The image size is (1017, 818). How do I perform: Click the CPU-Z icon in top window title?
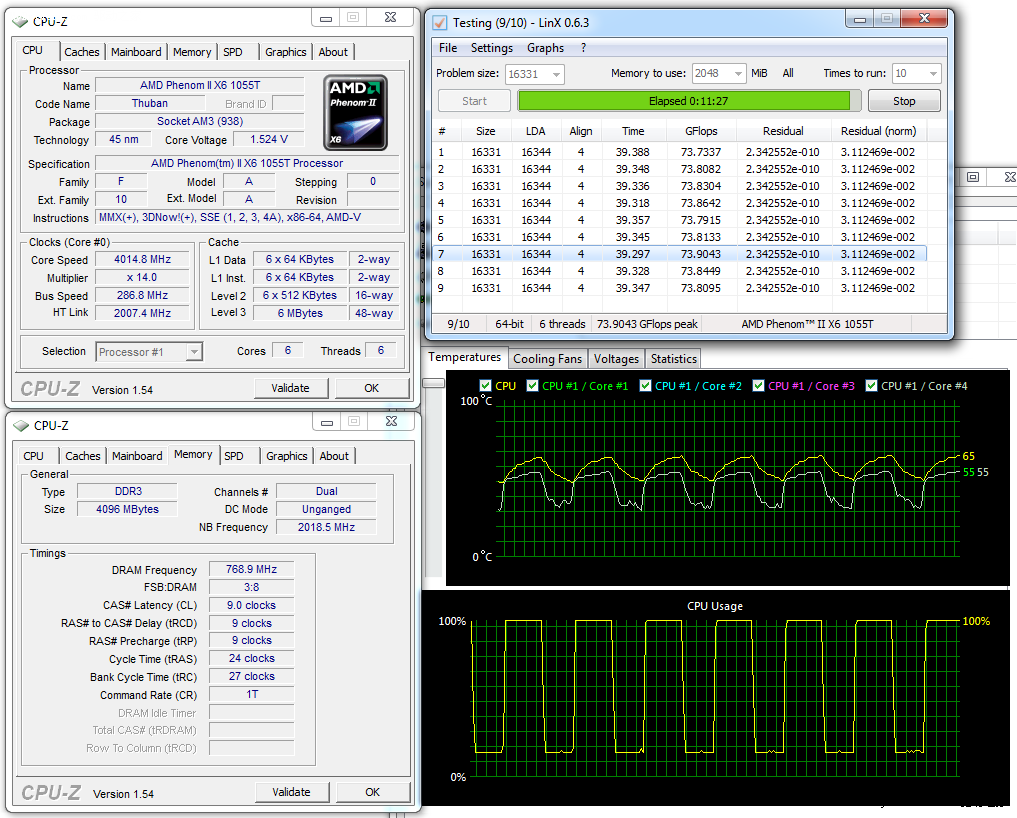21,20
